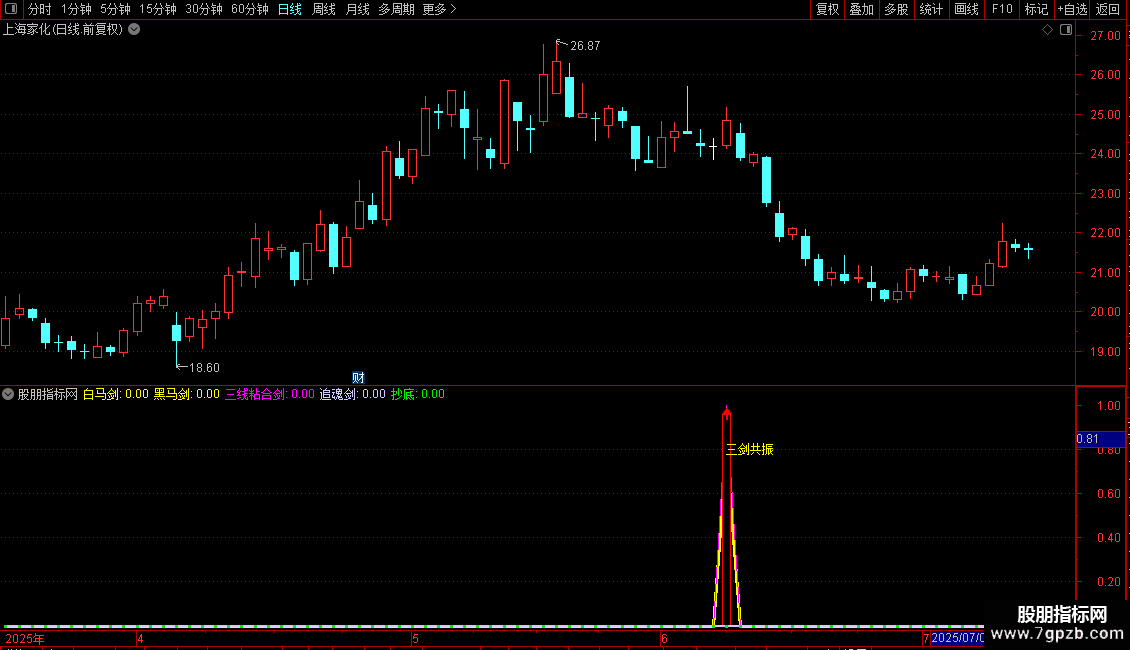Screen dimensions: 1130x650
Task: Click the 标记 mark button
Action: click(x=1036, y=9)
